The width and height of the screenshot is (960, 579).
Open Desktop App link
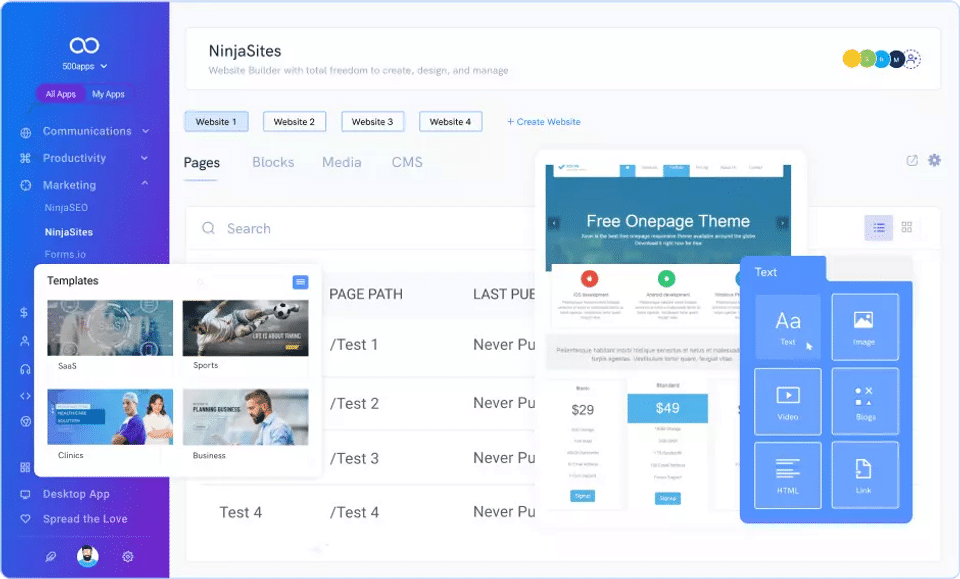point(76,494)
